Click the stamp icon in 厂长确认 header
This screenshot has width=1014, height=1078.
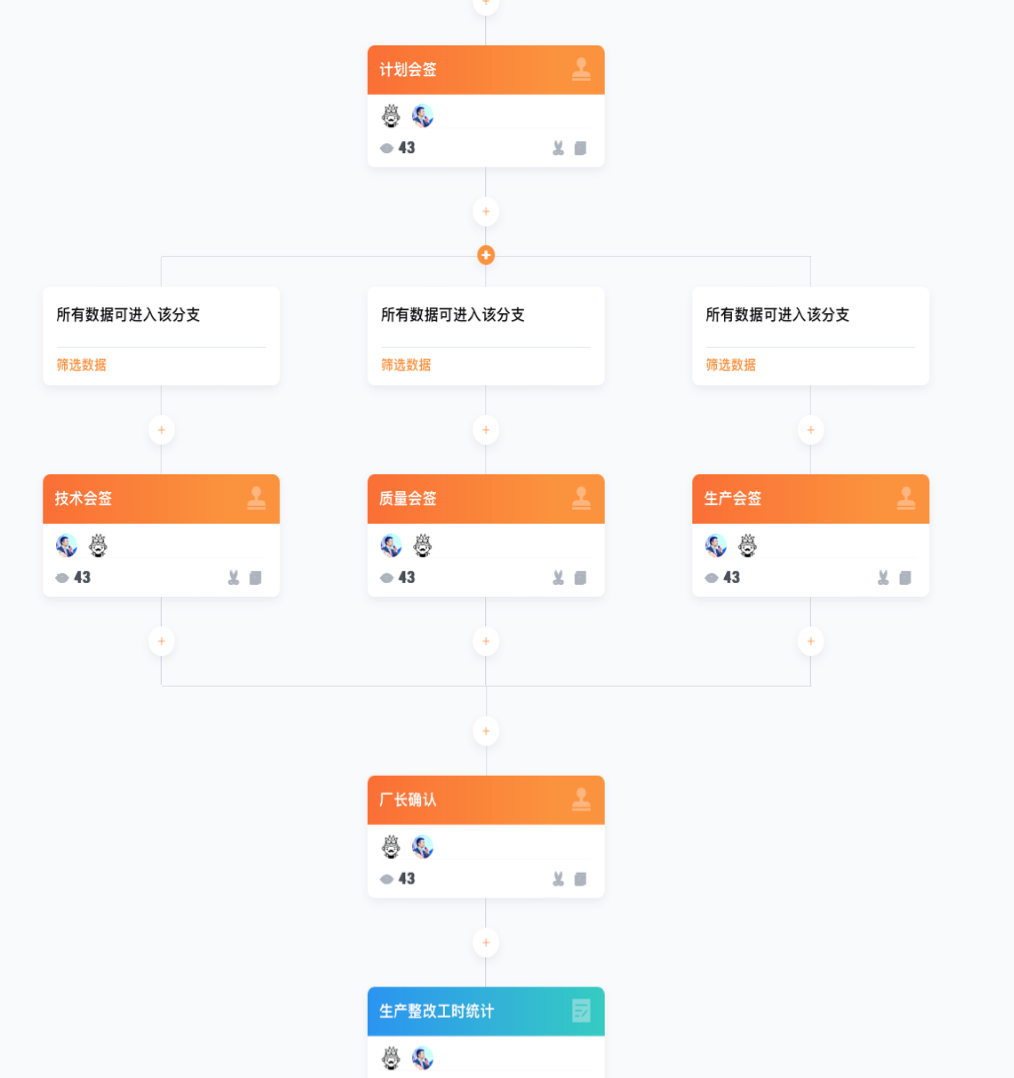coord(581,800)
